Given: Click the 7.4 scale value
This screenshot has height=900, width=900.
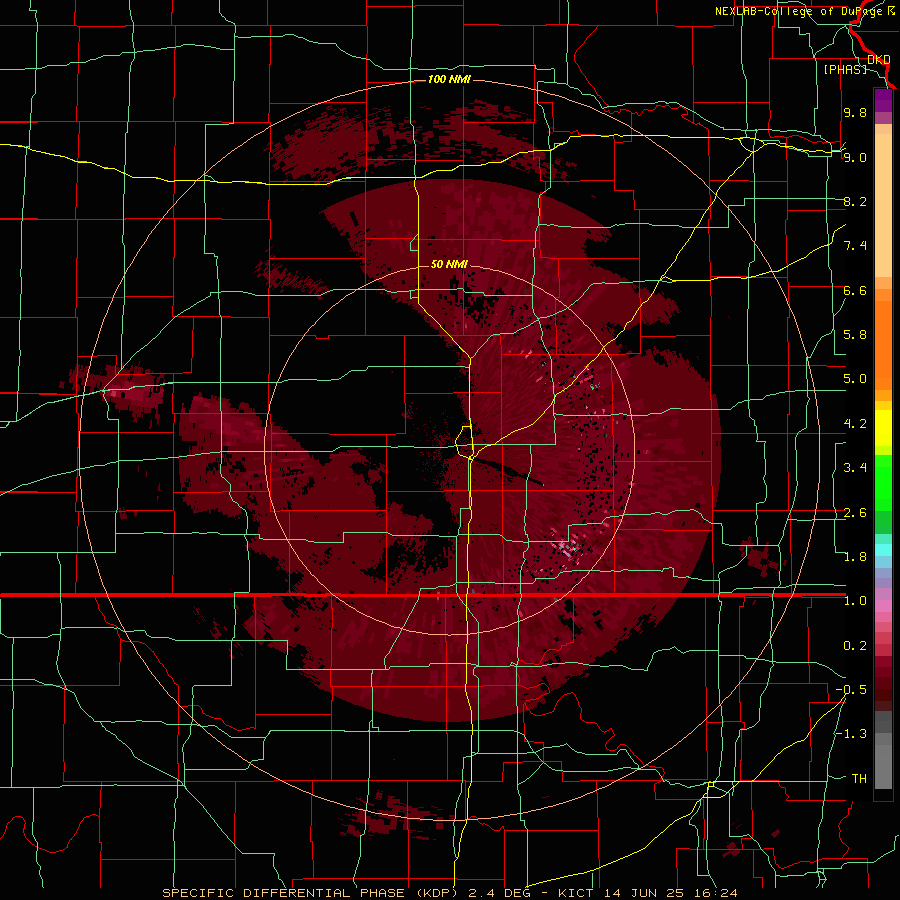Looking at the screenshot, I should tap(855, 246).
